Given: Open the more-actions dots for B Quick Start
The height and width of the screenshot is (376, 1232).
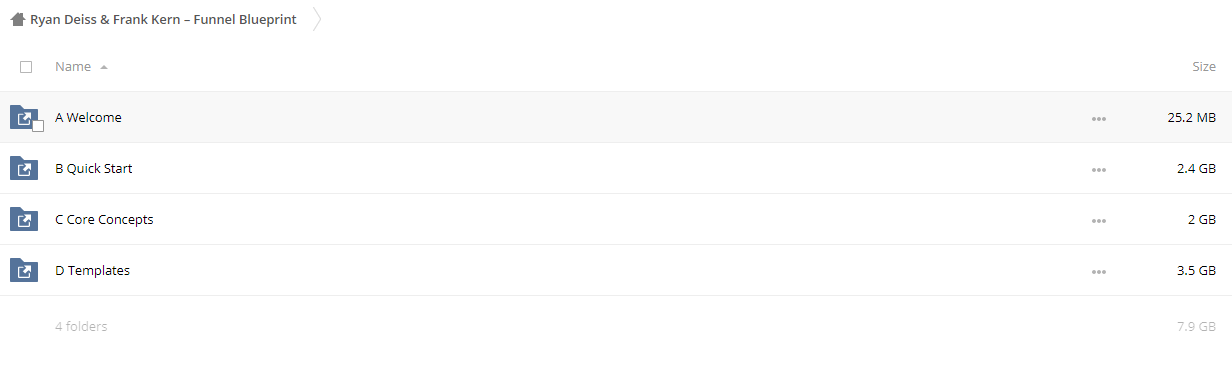Looking at the screenshot, I should click(1099, 170).
